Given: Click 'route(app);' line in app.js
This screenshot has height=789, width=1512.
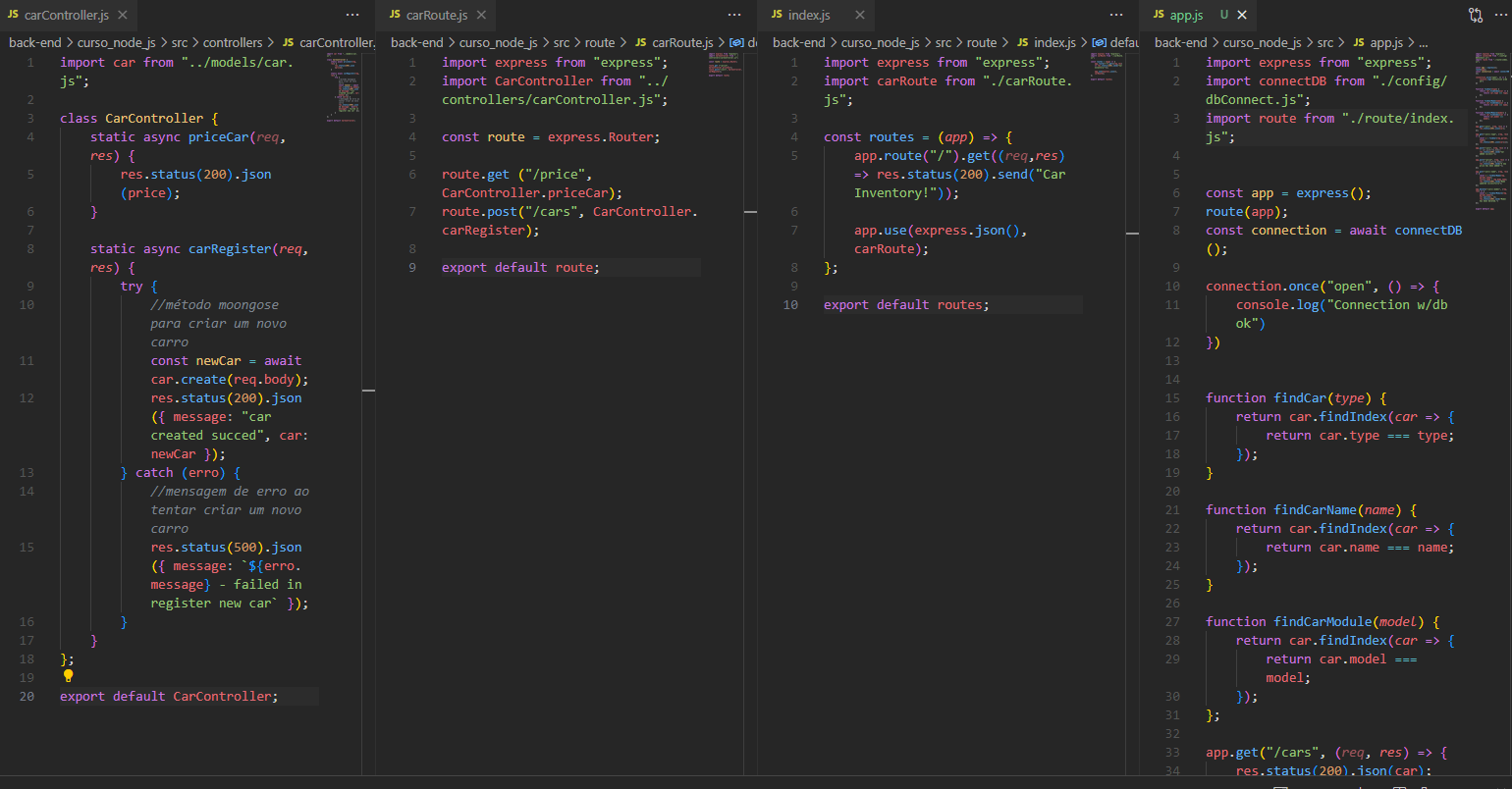Looking at the screenshot, I should (x=1247, y=211).
